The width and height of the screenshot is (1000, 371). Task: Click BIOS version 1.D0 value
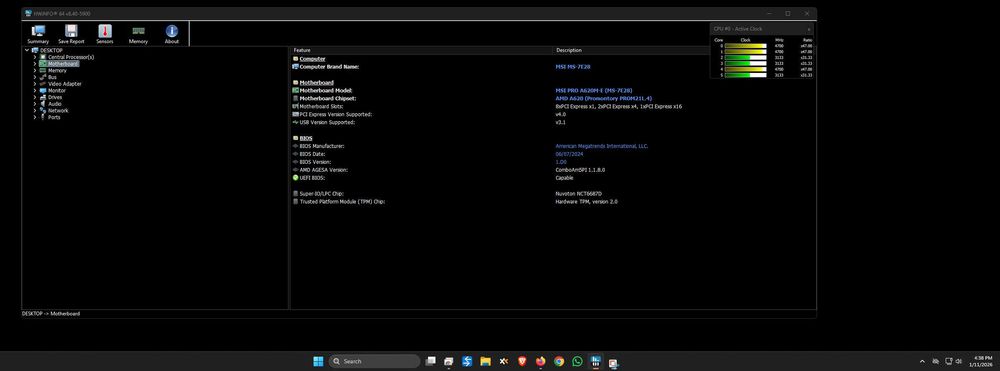(561, 163)
